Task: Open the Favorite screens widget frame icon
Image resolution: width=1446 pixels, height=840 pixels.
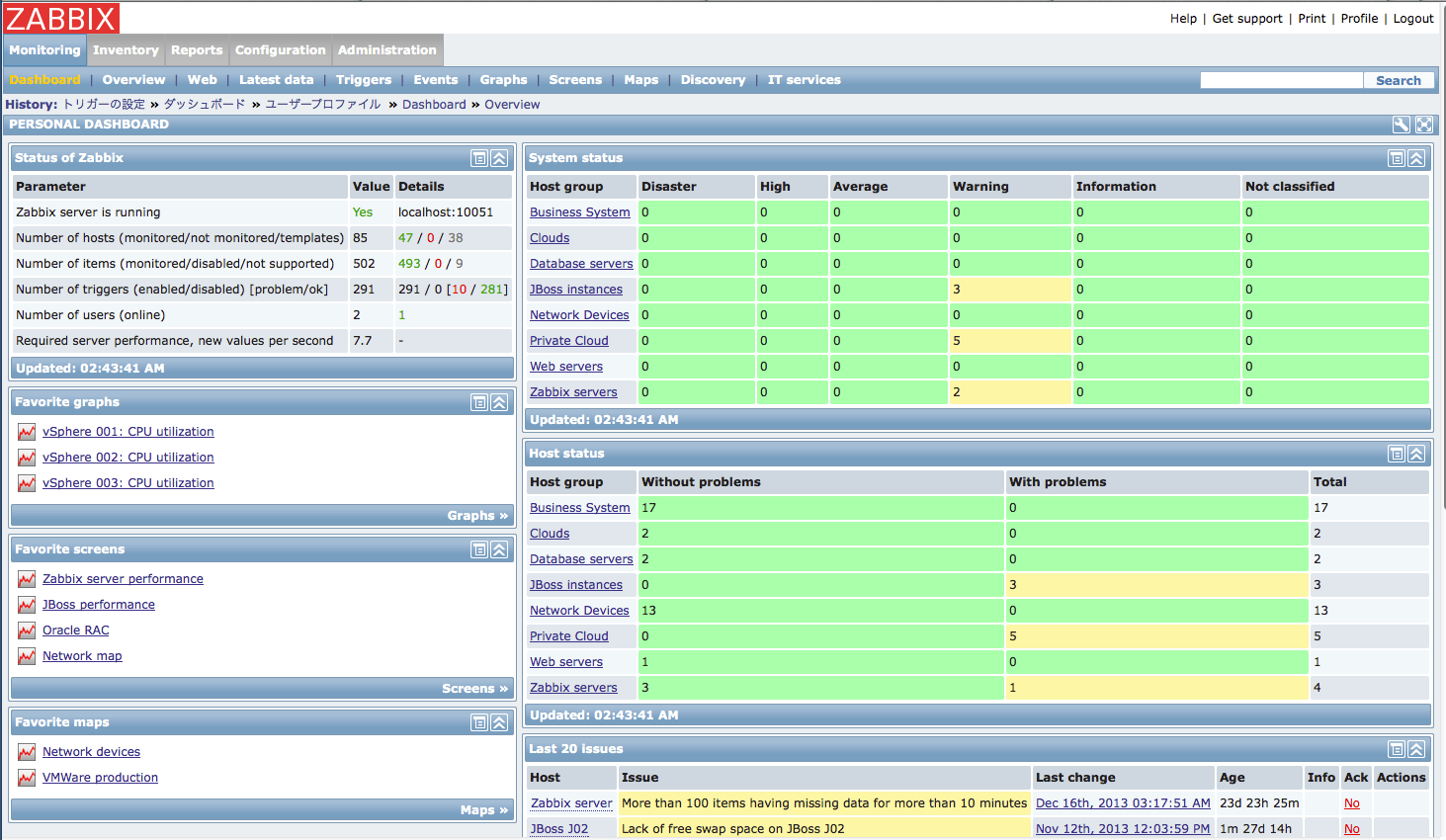Action: [x=478, y=549]
